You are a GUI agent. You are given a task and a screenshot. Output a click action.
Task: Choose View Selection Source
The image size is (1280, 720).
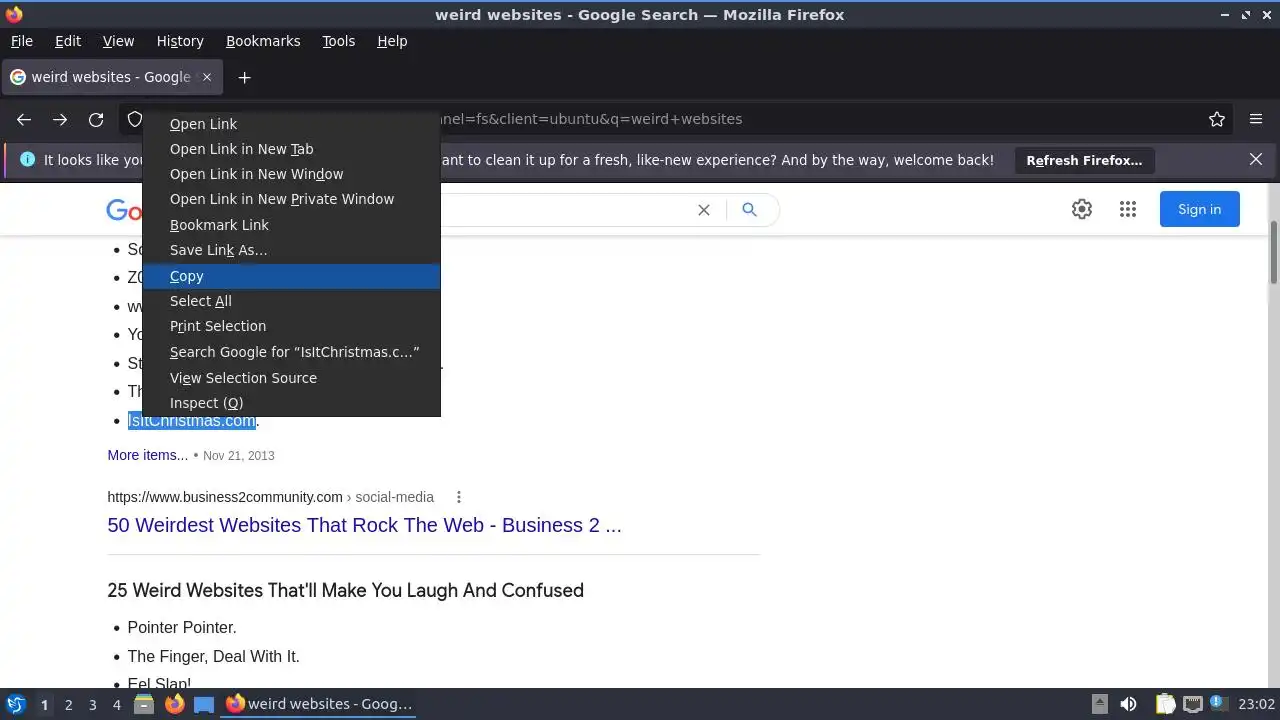coord(291,378)
